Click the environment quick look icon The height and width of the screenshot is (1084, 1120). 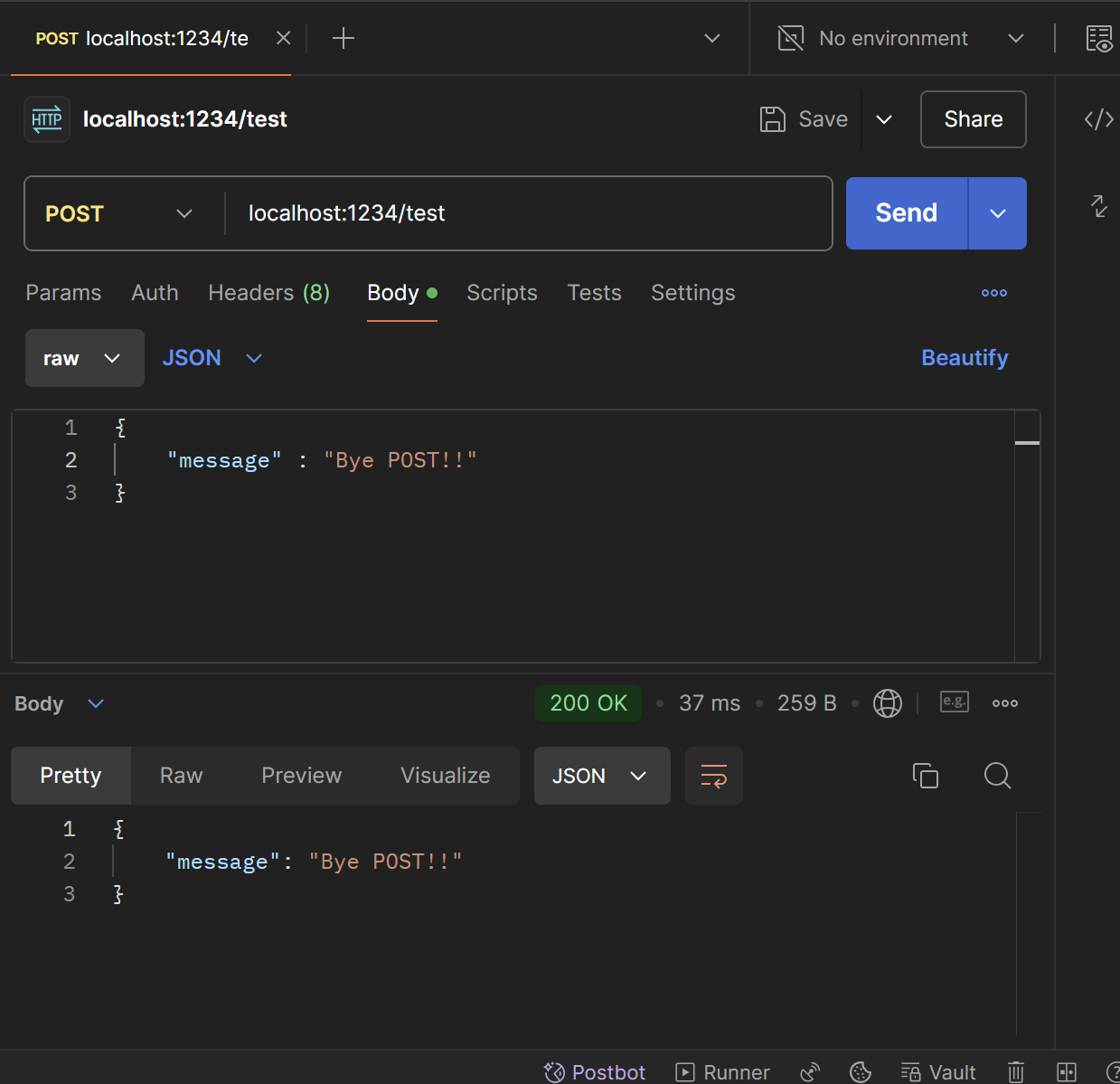coord(1099,39)
